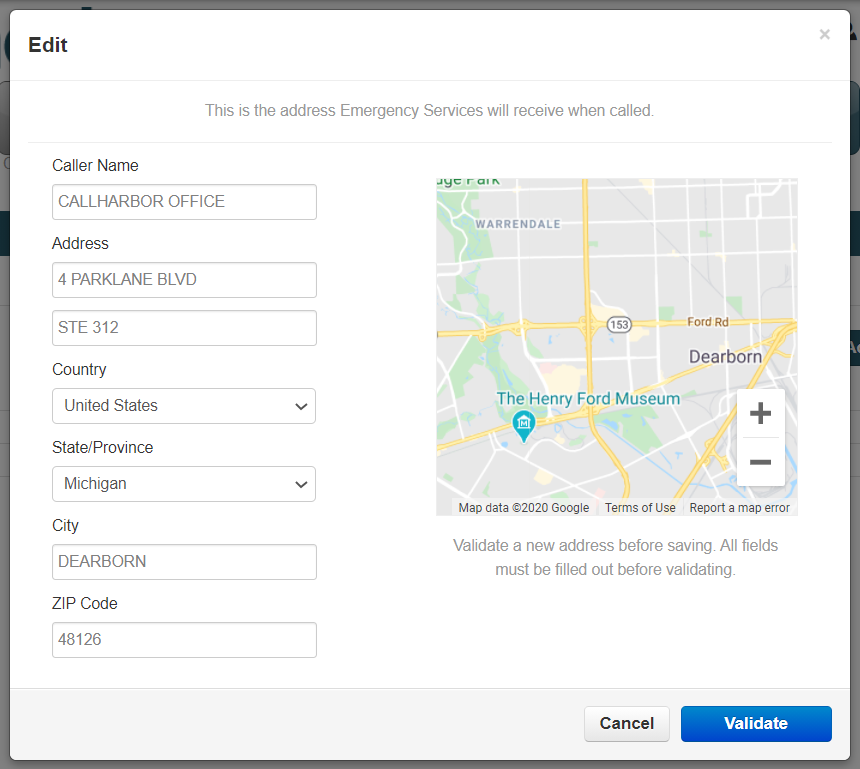Click the Warrendale label on the map
This screenshot has width=860, height=769.
pyautogui.click(x=518, y=224)
